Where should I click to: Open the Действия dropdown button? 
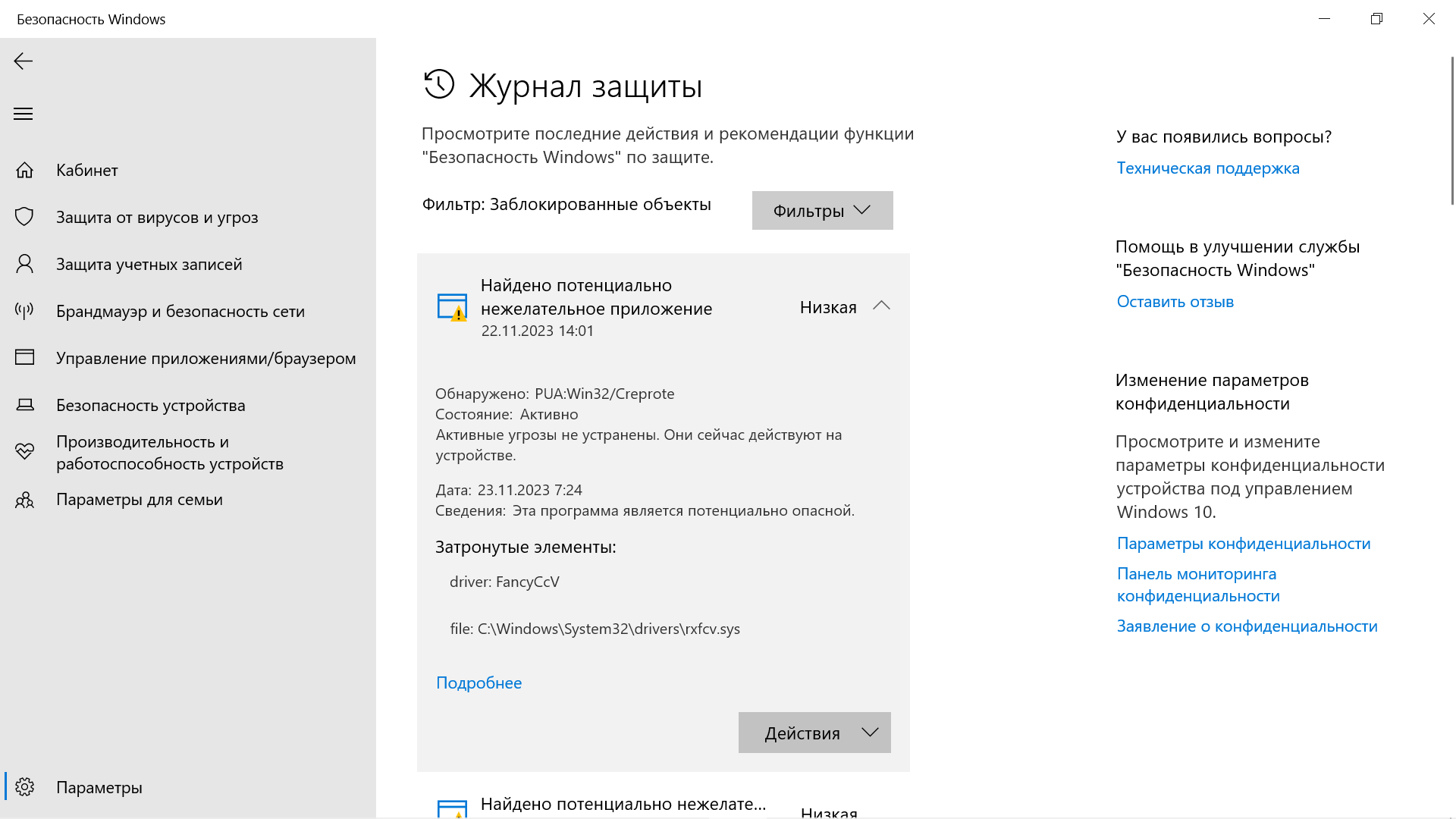click(814, 733)
